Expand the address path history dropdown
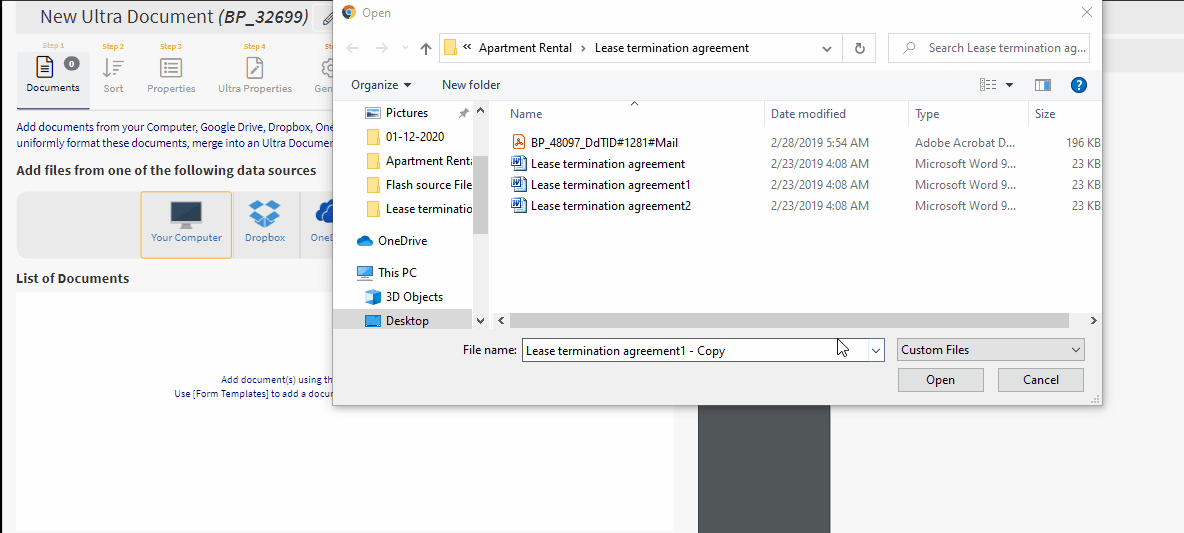This screenshot has width=1184, height=533. (826, 48)
